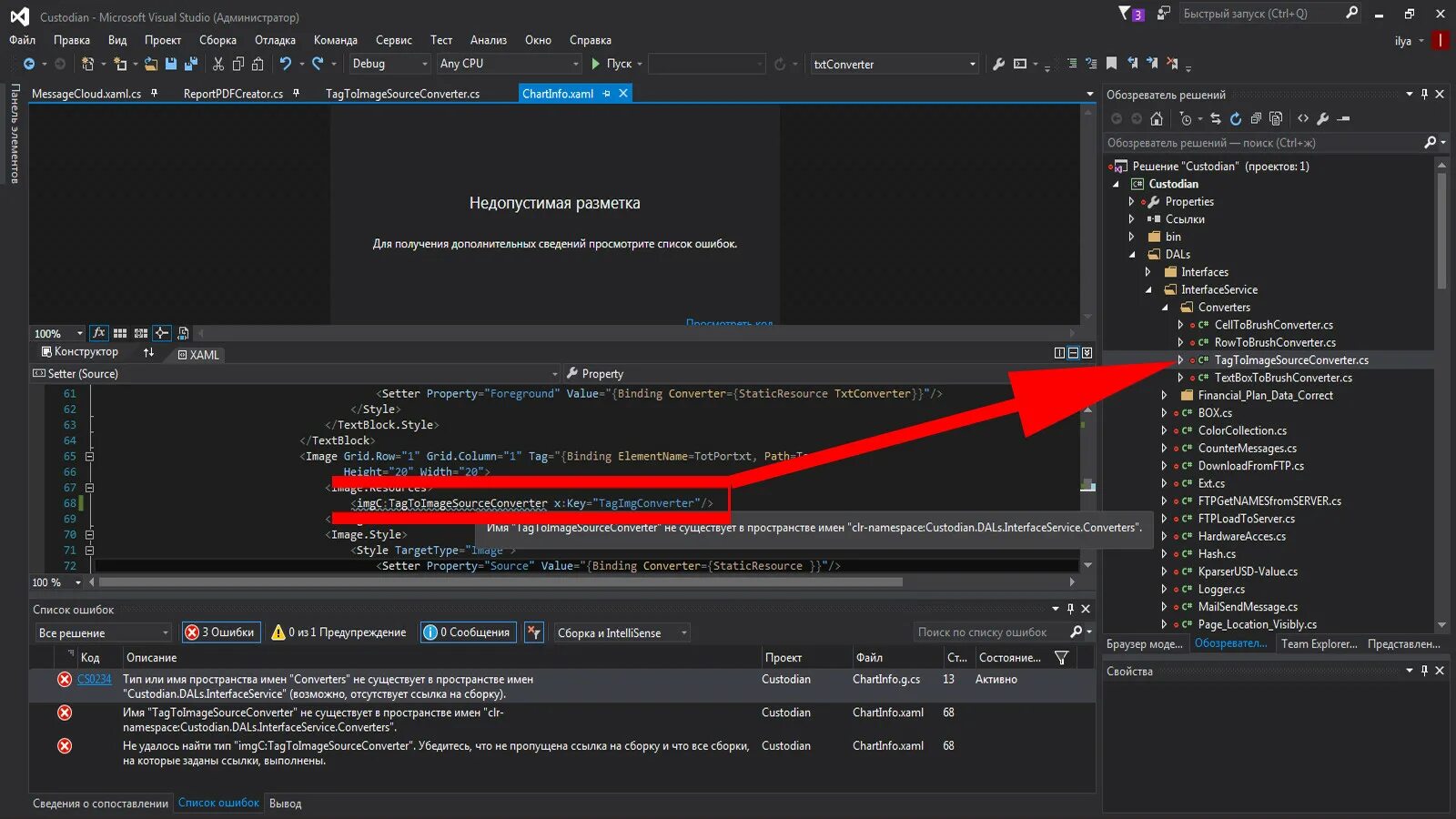
Task: Click the Solution Explorer vertical scrollbar
Action: [1441, 231]
